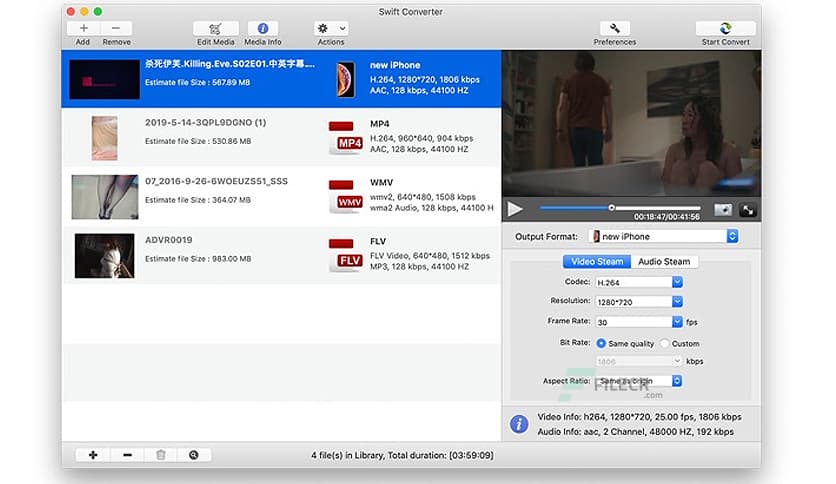This screenshot has width=836, height=484.
Task: Click the FLV format icon
Action: pos(345,255)
